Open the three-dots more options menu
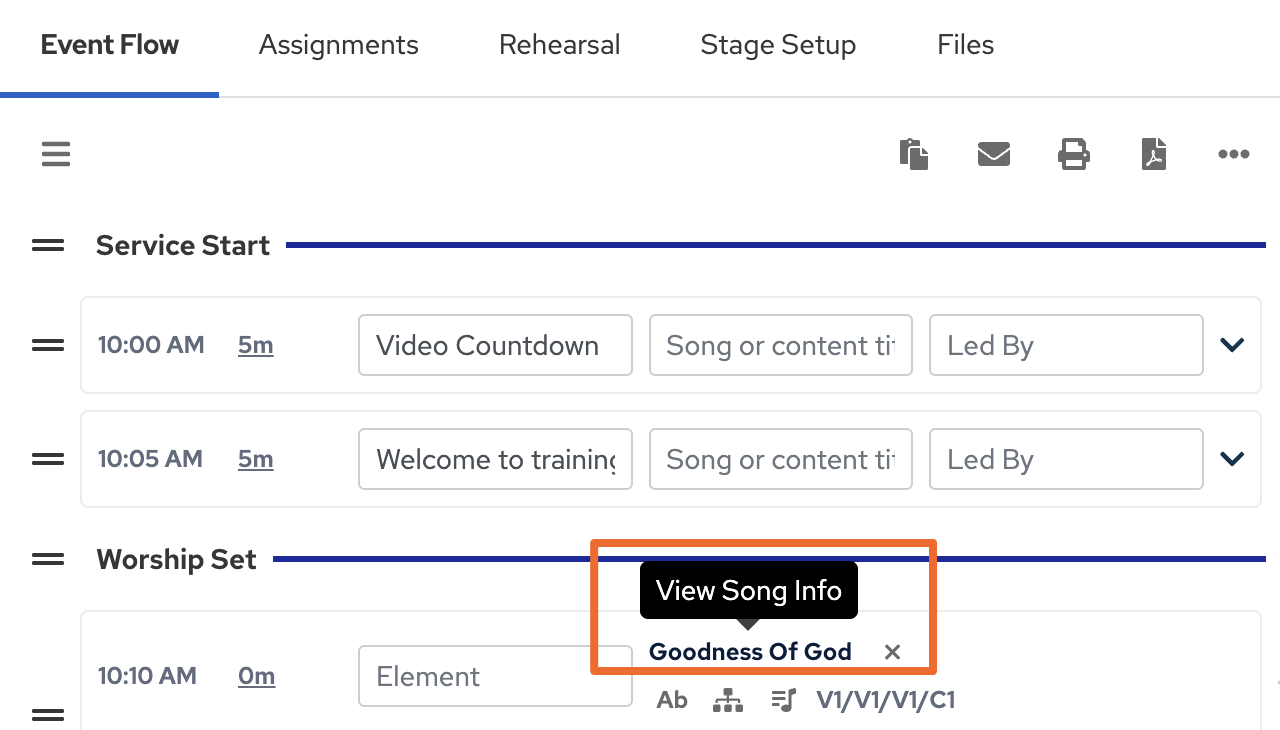Viewport: 1280px width, 730px height. [1233, 154]
